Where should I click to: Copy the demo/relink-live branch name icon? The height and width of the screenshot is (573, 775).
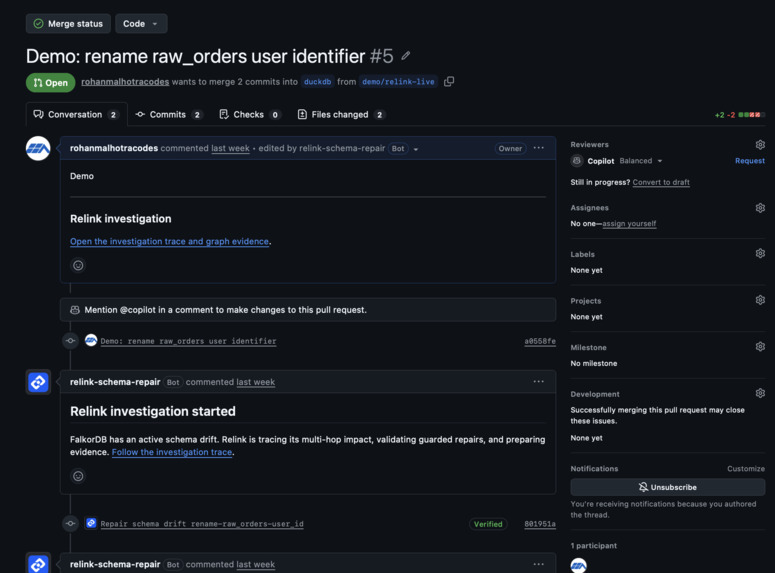(449, 82)
